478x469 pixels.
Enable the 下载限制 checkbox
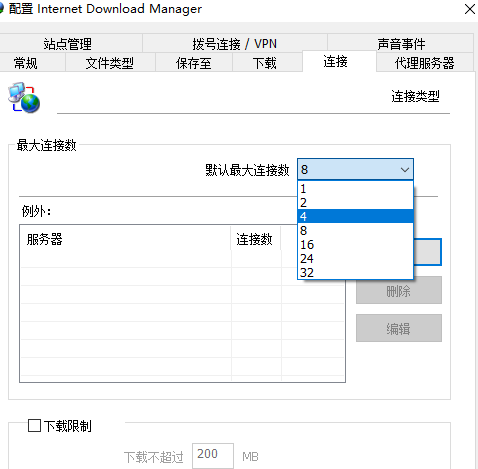click(x=34, y=425)
